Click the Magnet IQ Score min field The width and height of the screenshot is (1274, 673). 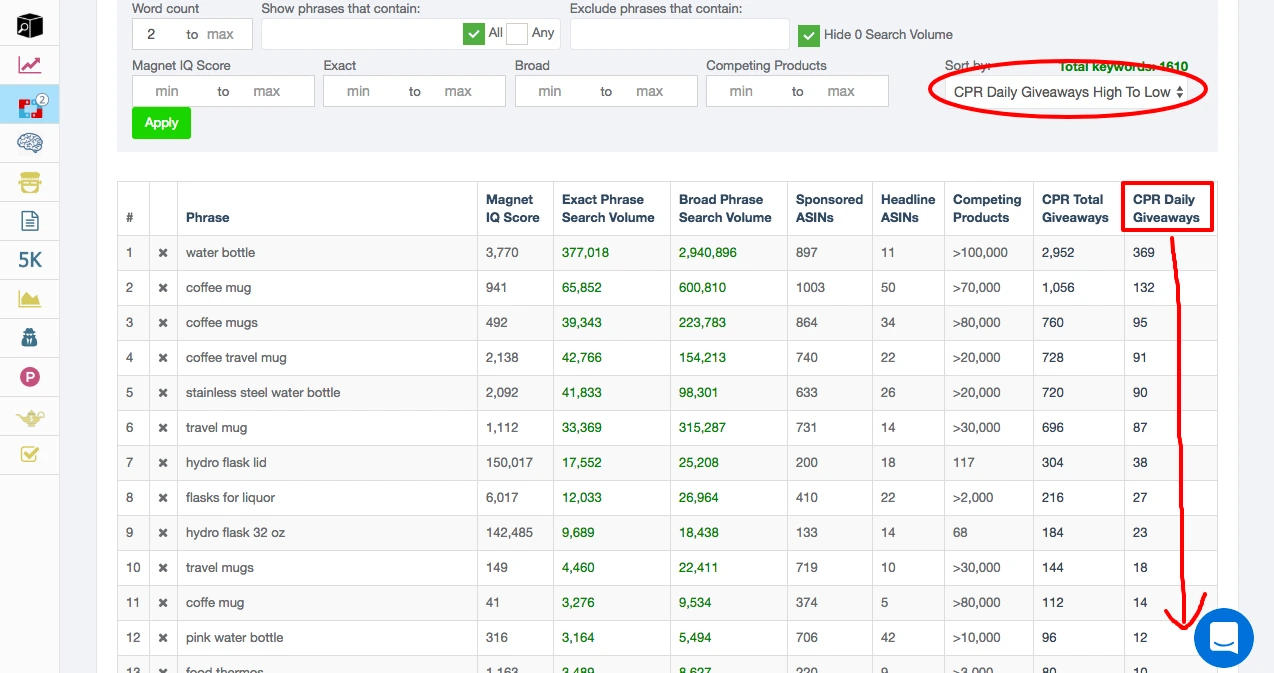[x=168, y=91]
